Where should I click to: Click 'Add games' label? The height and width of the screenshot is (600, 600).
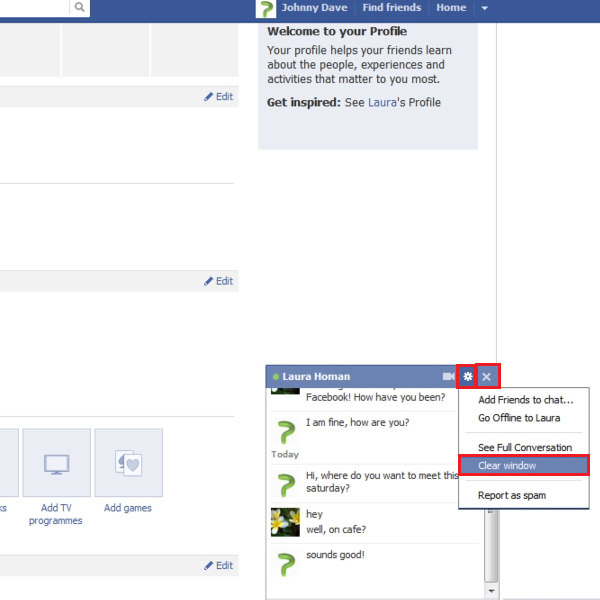pos(128,508)
